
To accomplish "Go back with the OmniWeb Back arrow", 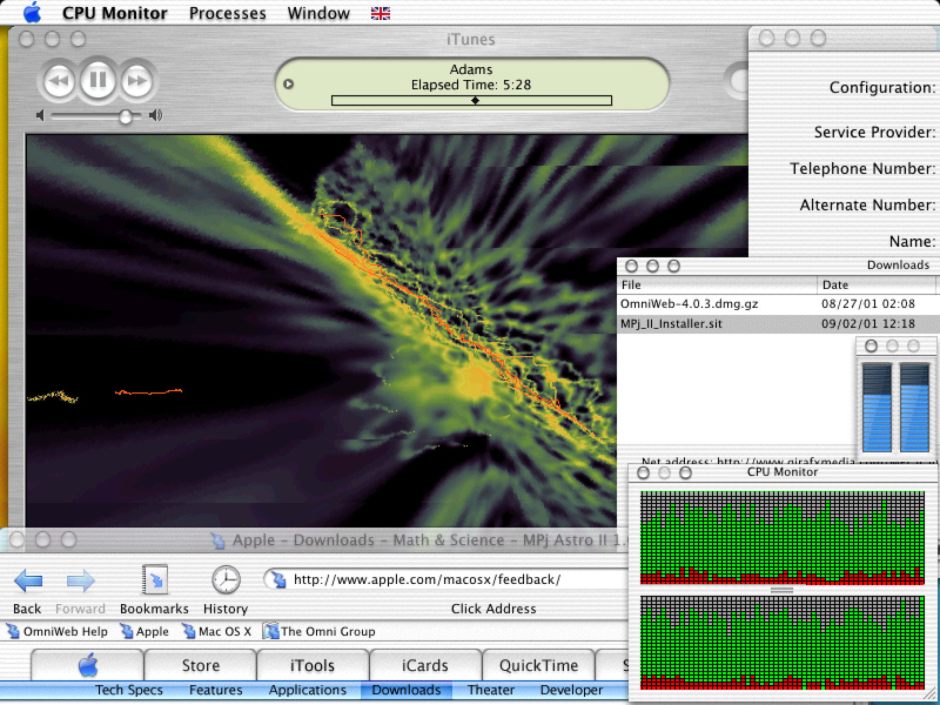I will click(x=28, y=580).
